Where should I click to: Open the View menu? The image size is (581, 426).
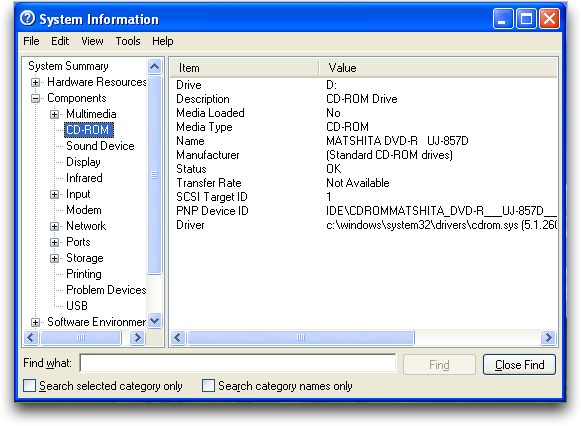(92, 41)
